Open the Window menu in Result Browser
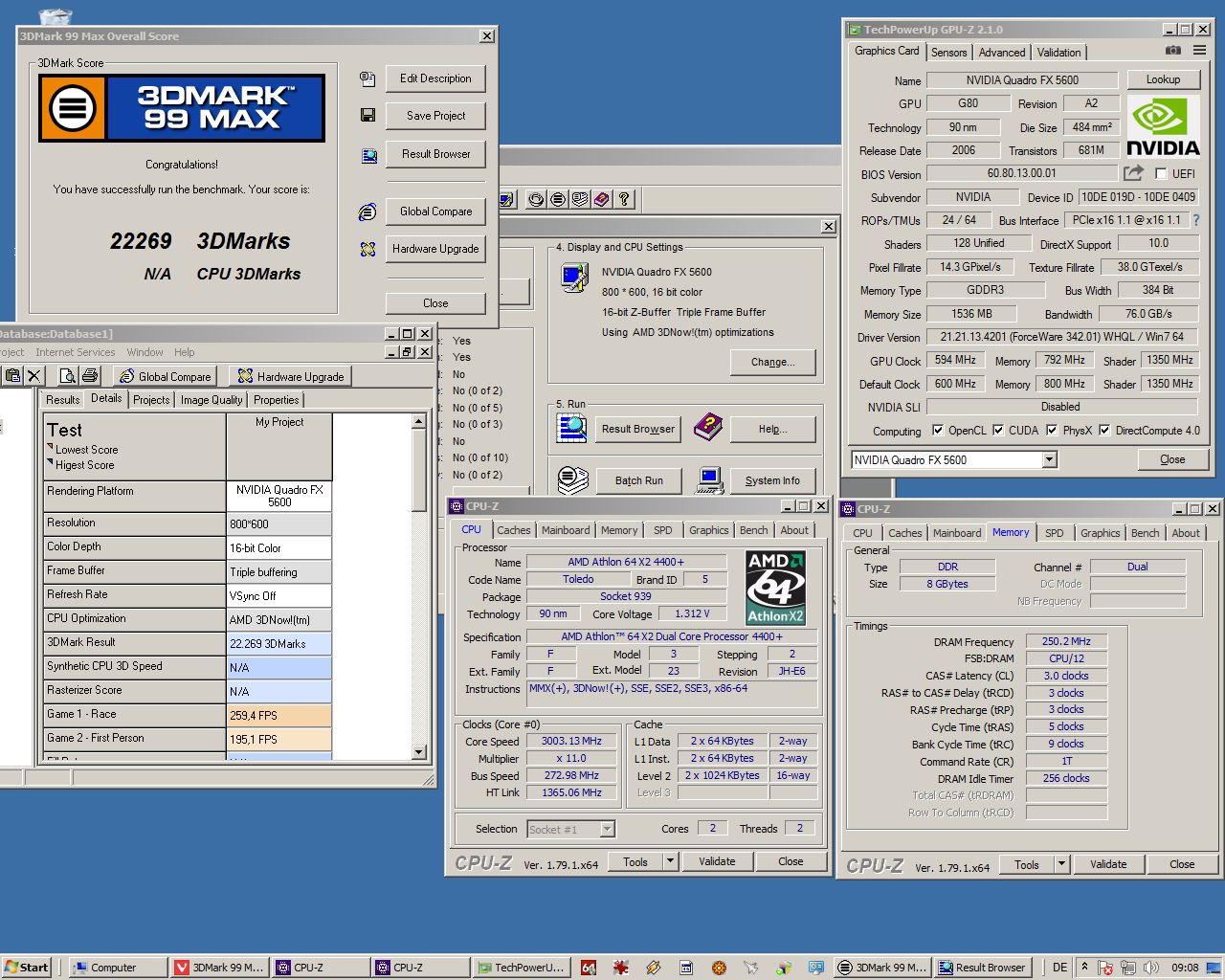The height and width of the screenshot is (980, 1225). click(145, 352)
